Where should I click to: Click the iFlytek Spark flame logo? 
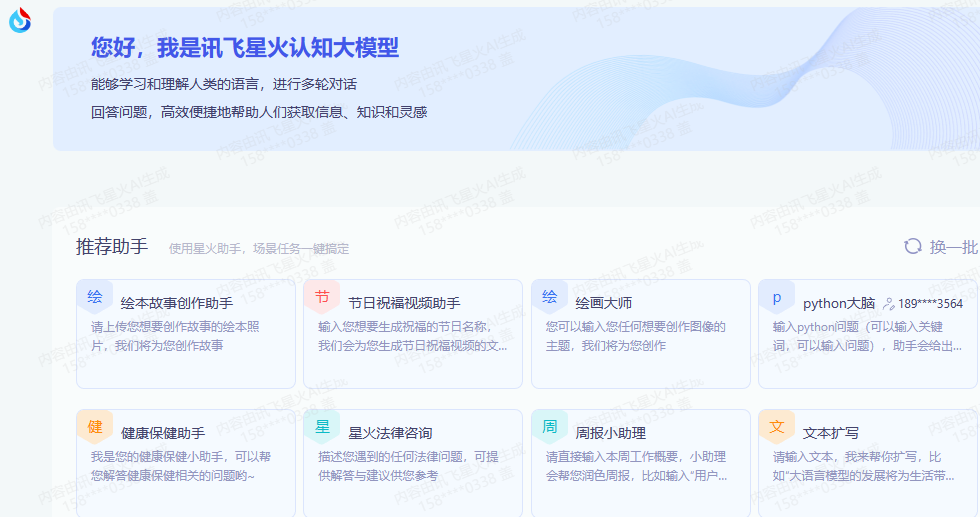[x=20, y=20]
